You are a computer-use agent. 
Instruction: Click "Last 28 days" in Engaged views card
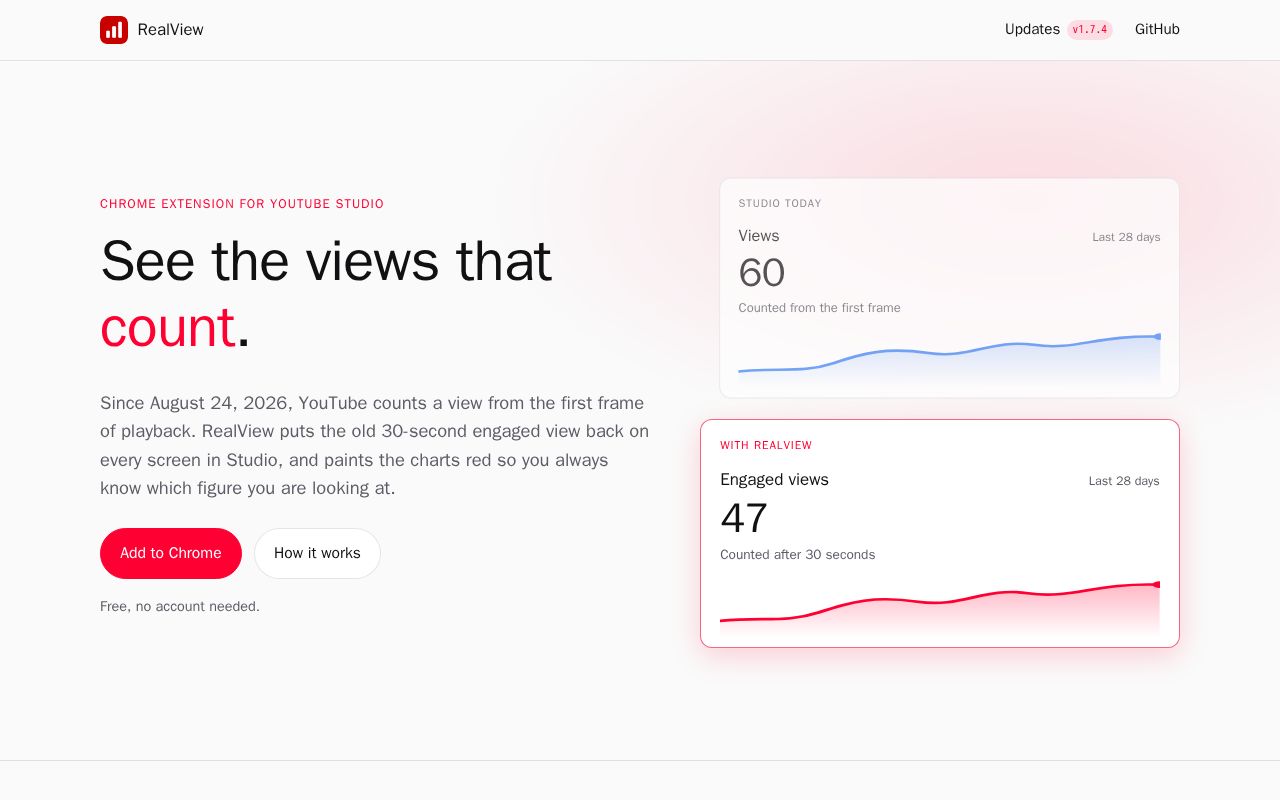coord(1124,481)
